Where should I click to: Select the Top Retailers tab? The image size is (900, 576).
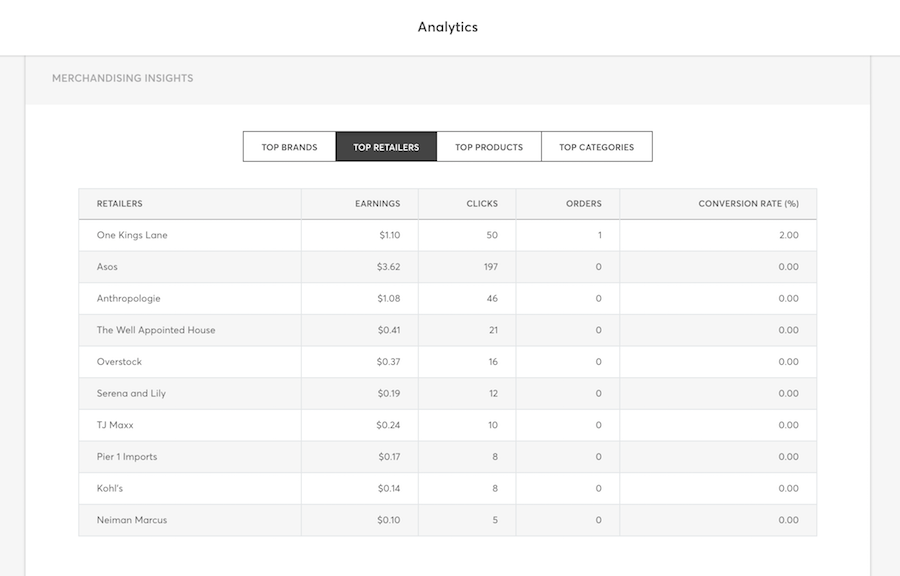(386, 147)
